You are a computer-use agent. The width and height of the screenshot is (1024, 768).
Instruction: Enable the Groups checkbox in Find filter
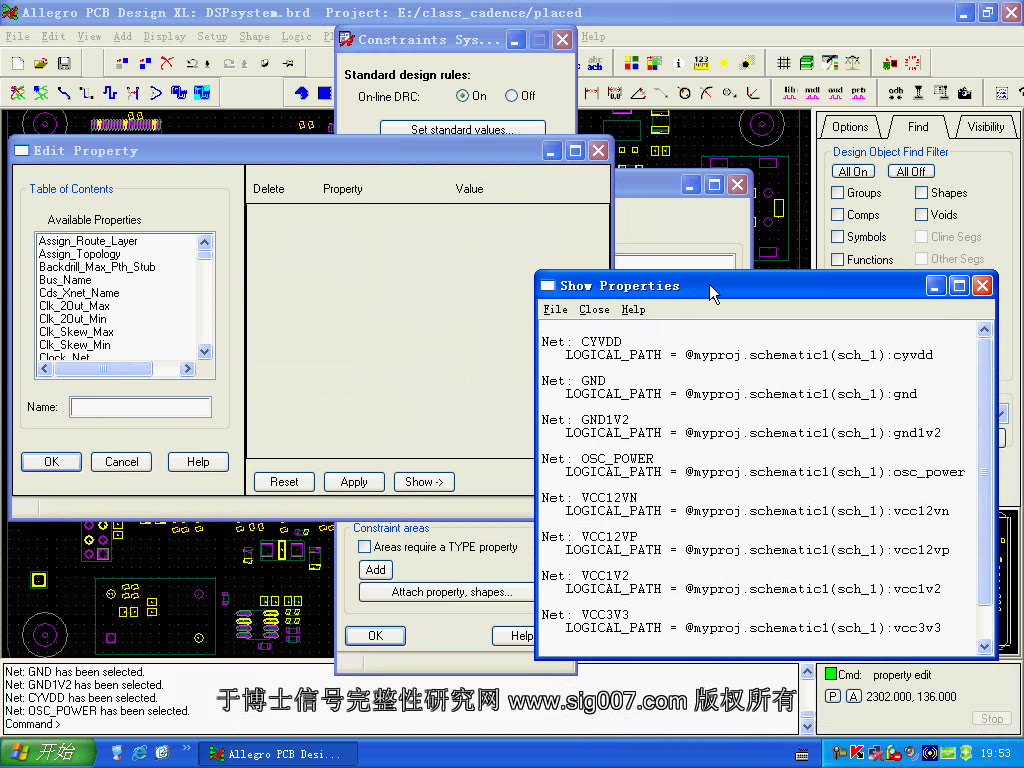pyautogui.click(x=838, y=193)
